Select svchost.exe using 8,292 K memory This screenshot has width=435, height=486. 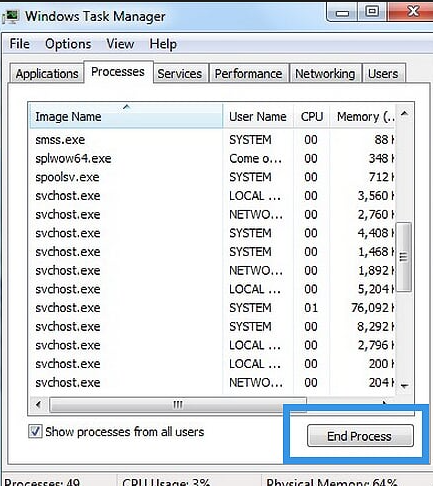pyautogui.click(x=212, y=326)
